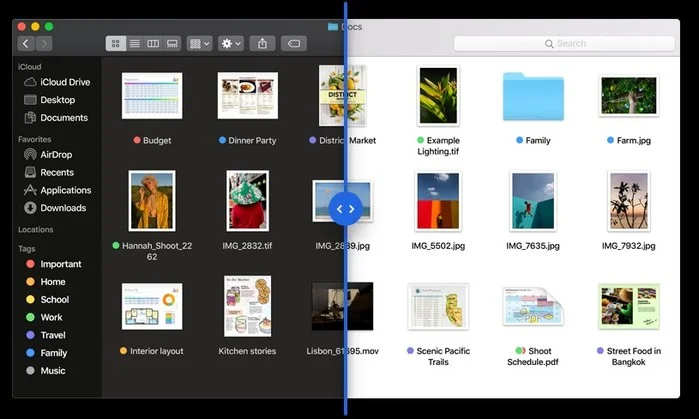Click the Favorites section header
The width and height of the screenshot is (699, 419).
click(x=35, y=139)
